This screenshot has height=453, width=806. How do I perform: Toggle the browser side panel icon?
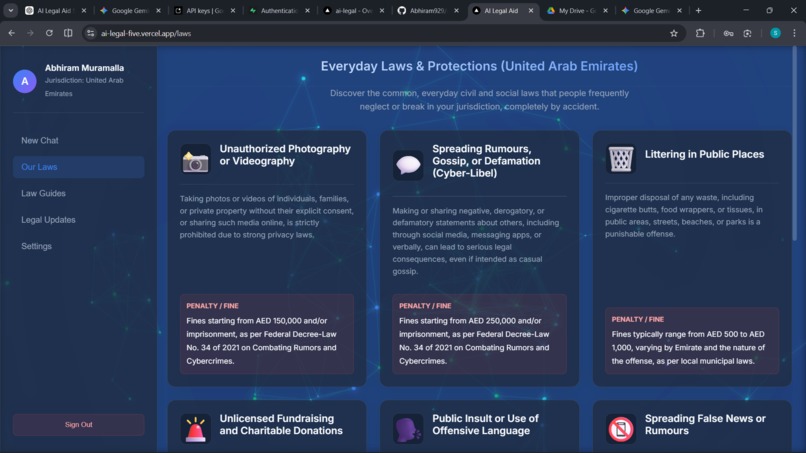point(68,33)
